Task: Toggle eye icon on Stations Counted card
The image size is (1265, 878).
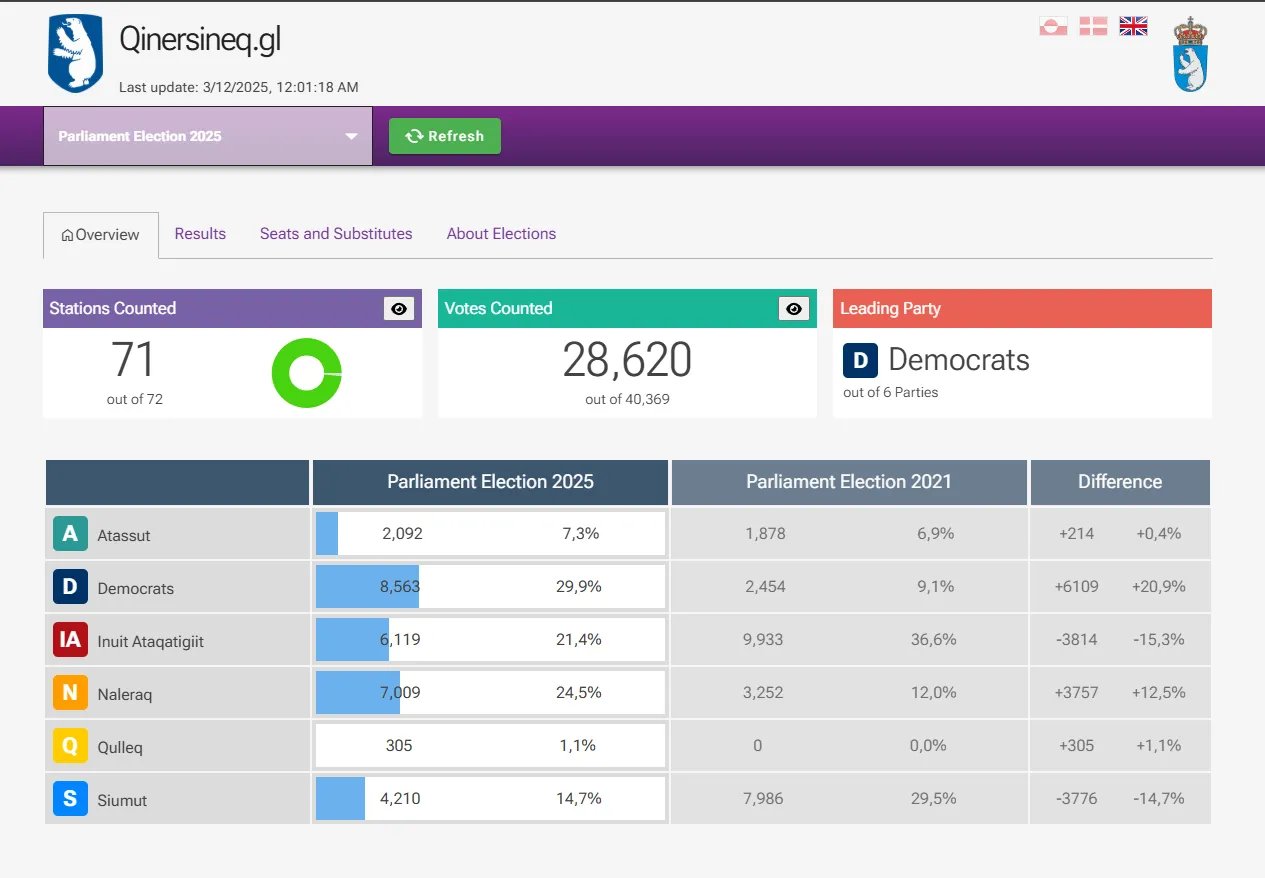Action: 399,309
